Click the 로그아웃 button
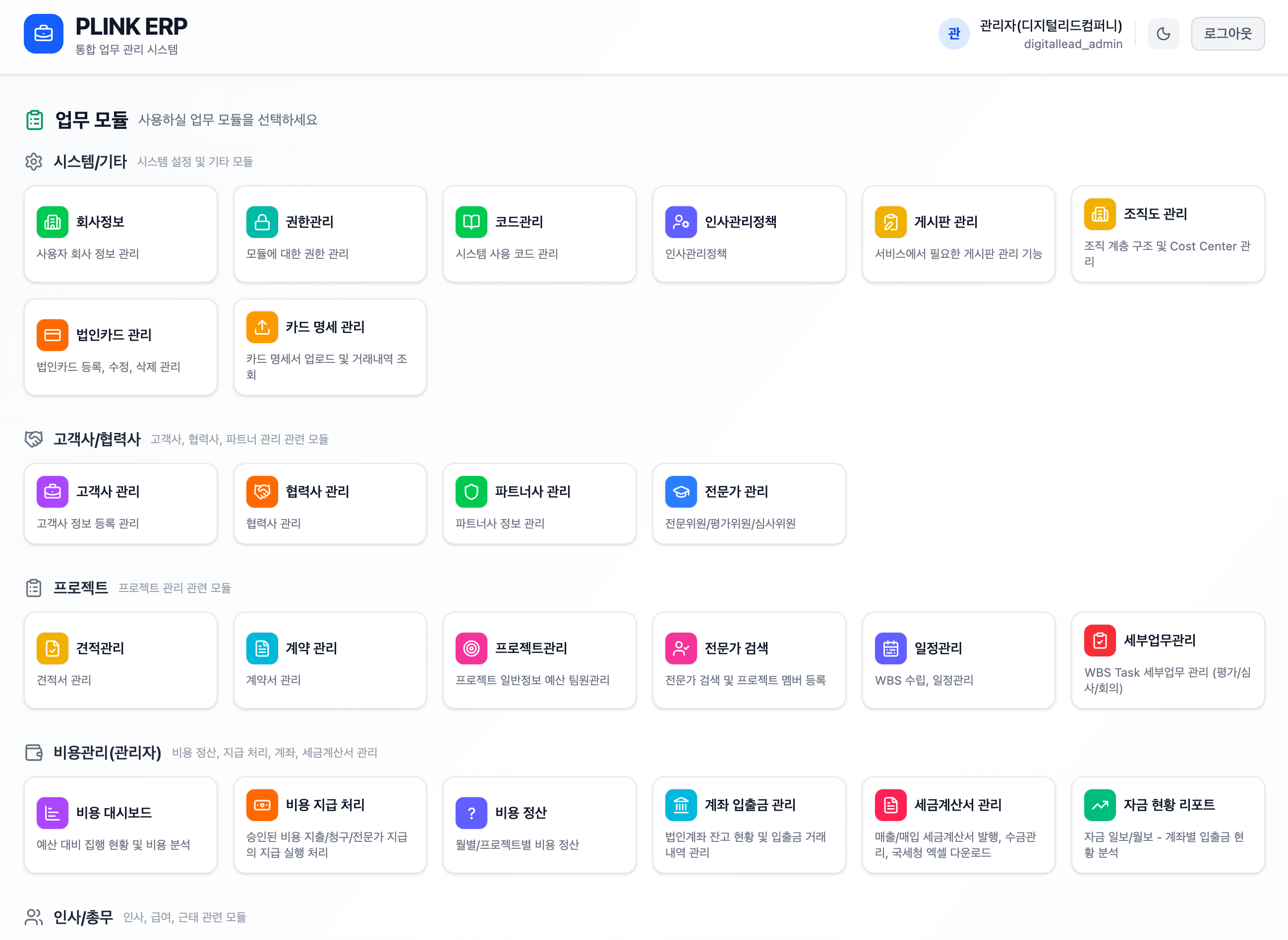Viewport: 1288px width, 940px height. tap(1227, 34)
